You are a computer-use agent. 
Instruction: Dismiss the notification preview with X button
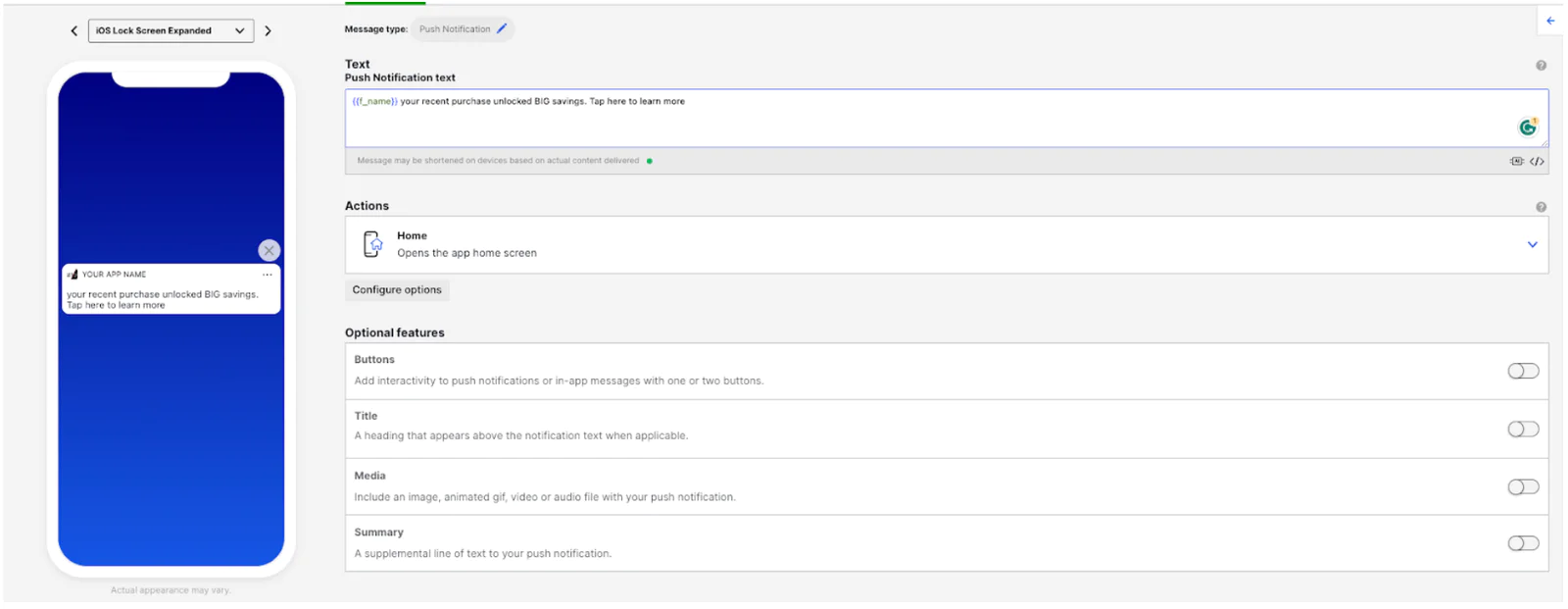coord(269,250)
